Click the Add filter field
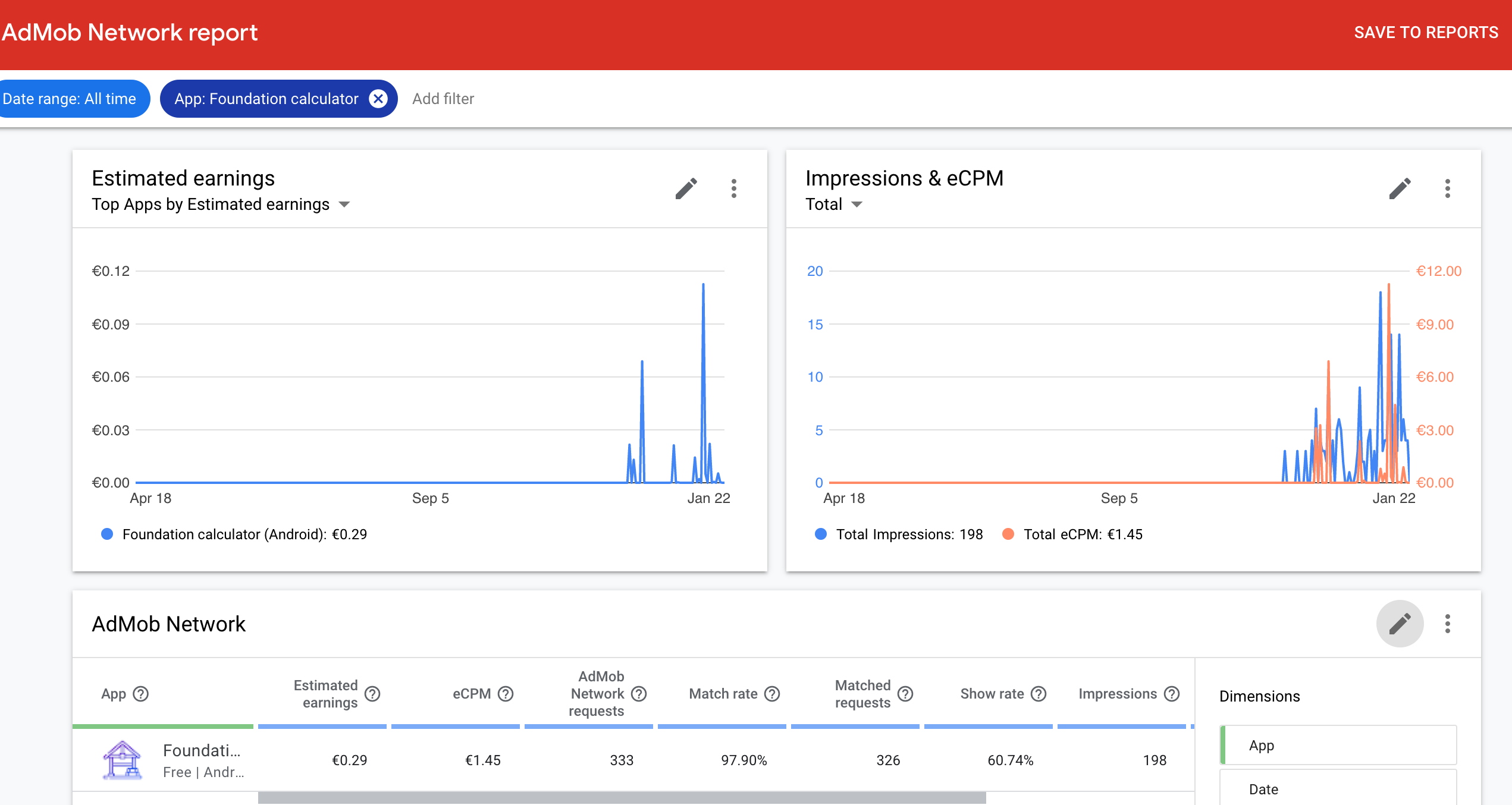This screenshot has width=1512, height=805. pos(443,99)
